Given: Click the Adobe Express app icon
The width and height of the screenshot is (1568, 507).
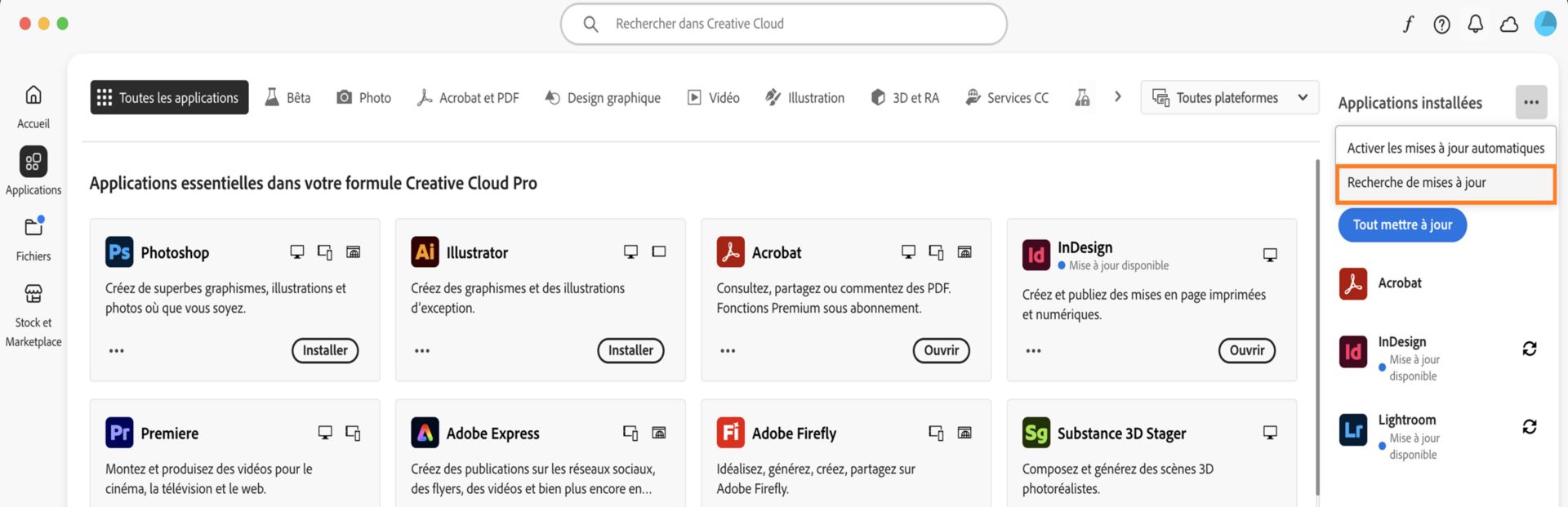Looking at the screenshot, I should pos(425,433).
